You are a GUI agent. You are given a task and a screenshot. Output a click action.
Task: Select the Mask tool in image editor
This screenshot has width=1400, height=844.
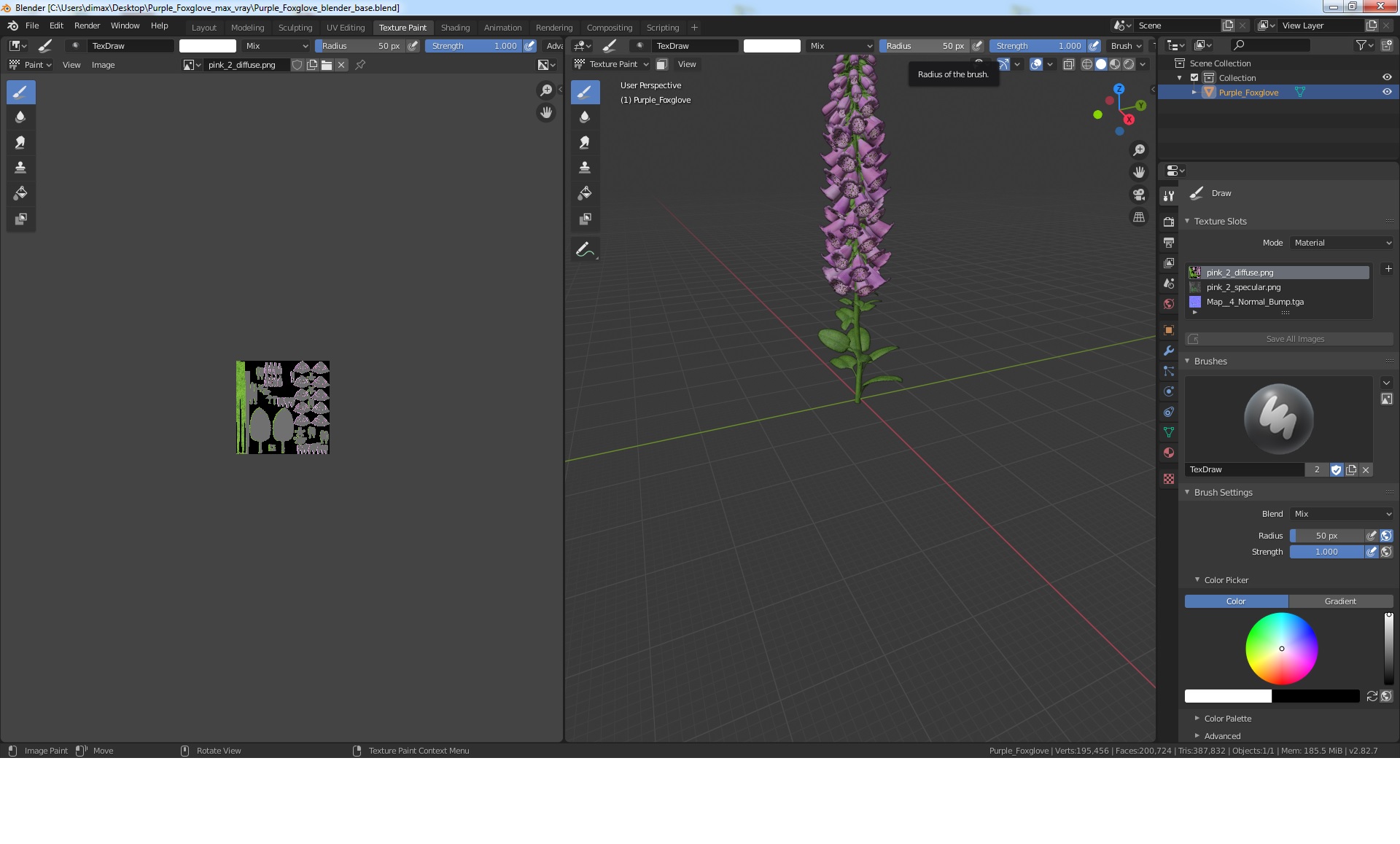tap(20, 219)
